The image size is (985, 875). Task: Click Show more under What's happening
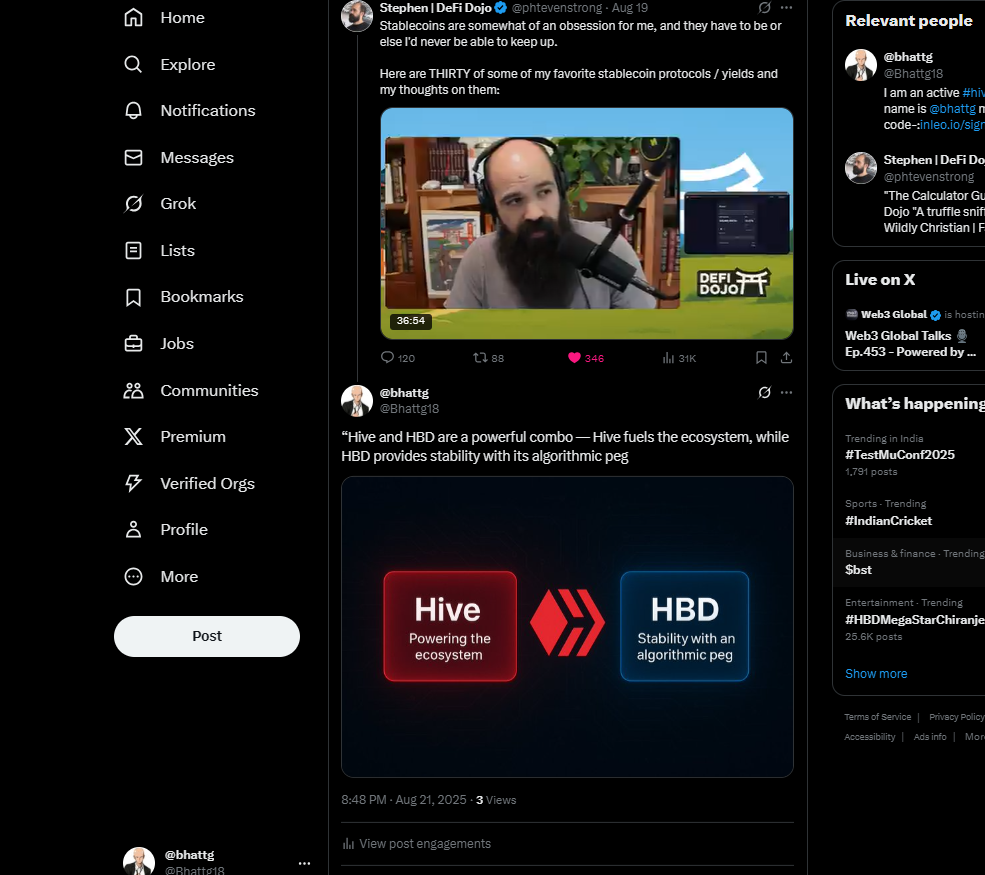[876, 673]
